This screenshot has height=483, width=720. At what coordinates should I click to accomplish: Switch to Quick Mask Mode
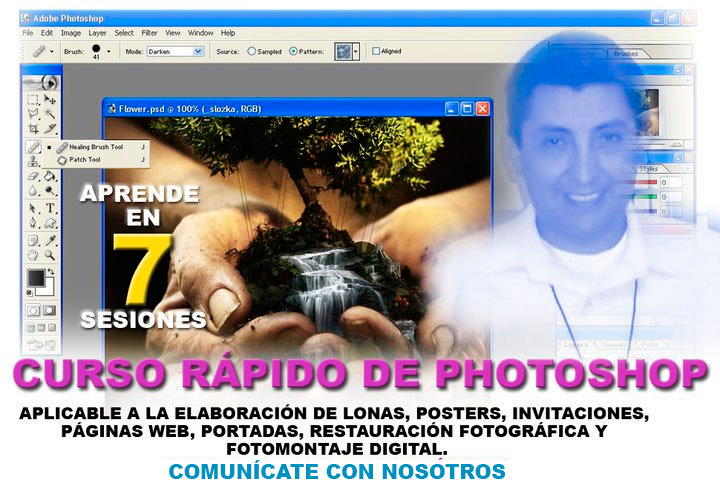pos(50,311)
